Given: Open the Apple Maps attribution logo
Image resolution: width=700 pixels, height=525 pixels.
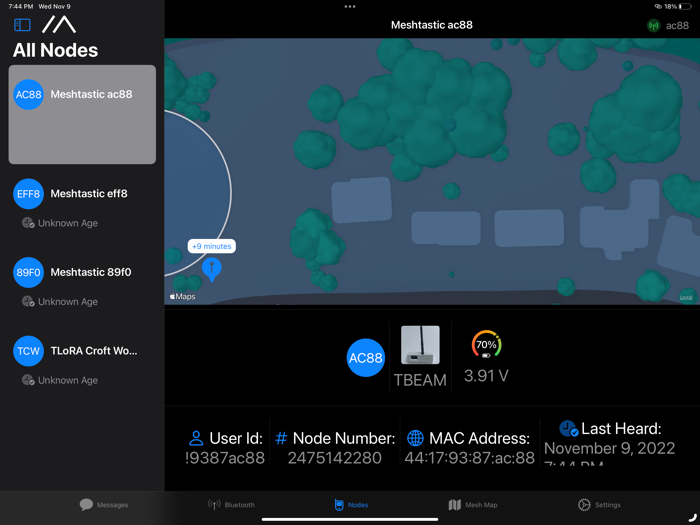Looking at the screenshot, I should point(183,296).
